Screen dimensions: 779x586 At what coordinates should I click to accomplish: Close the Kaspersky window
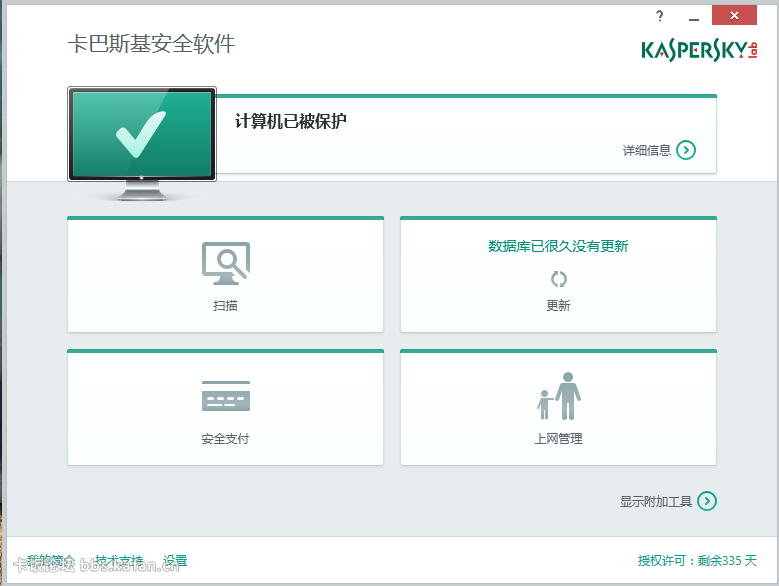[734, 15]
